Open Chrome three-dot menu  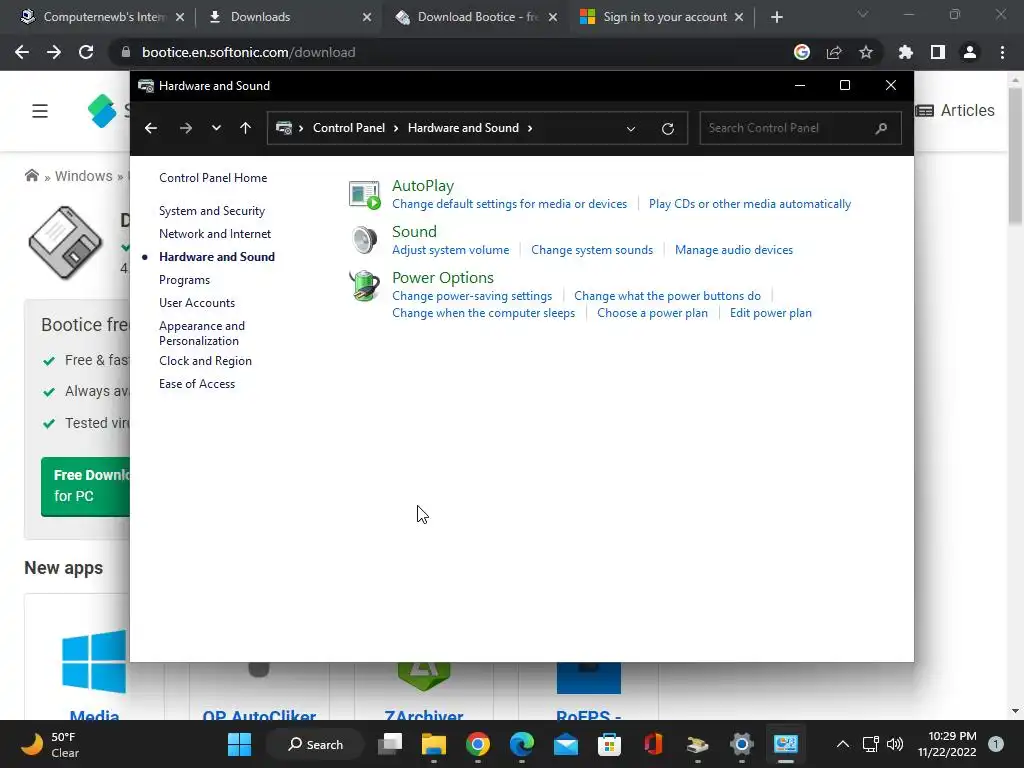pos(1002,52)
